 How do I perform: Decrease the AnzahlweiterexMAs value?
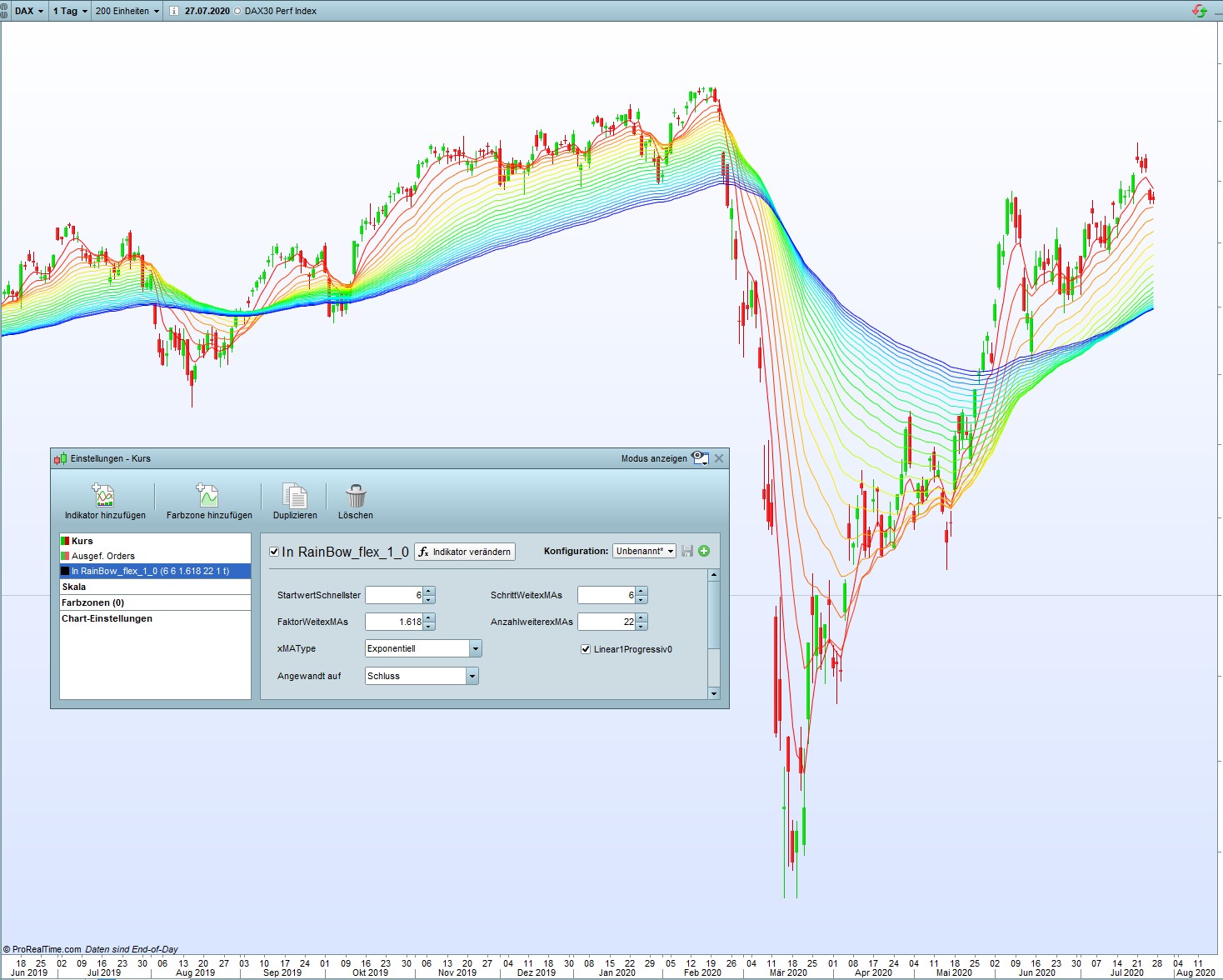pyautogui.click(x=641, y=626)
